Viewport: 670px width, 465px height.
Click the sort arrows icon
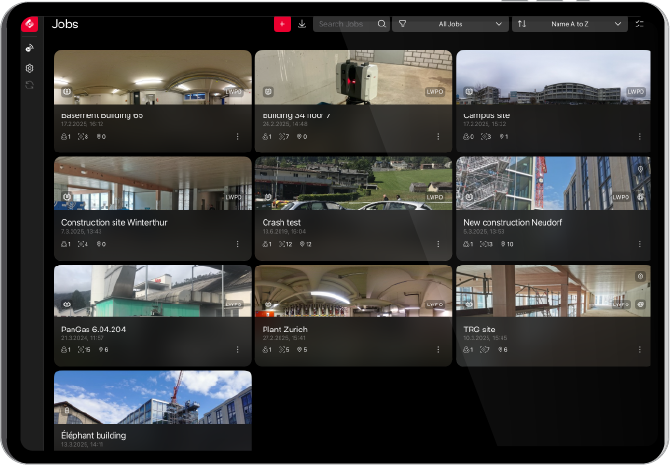click(x=522, y=24)
